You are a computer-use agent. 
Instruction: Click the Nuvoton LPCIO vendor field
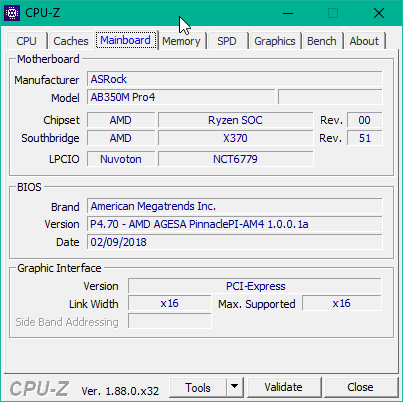[x=121, y=159]
